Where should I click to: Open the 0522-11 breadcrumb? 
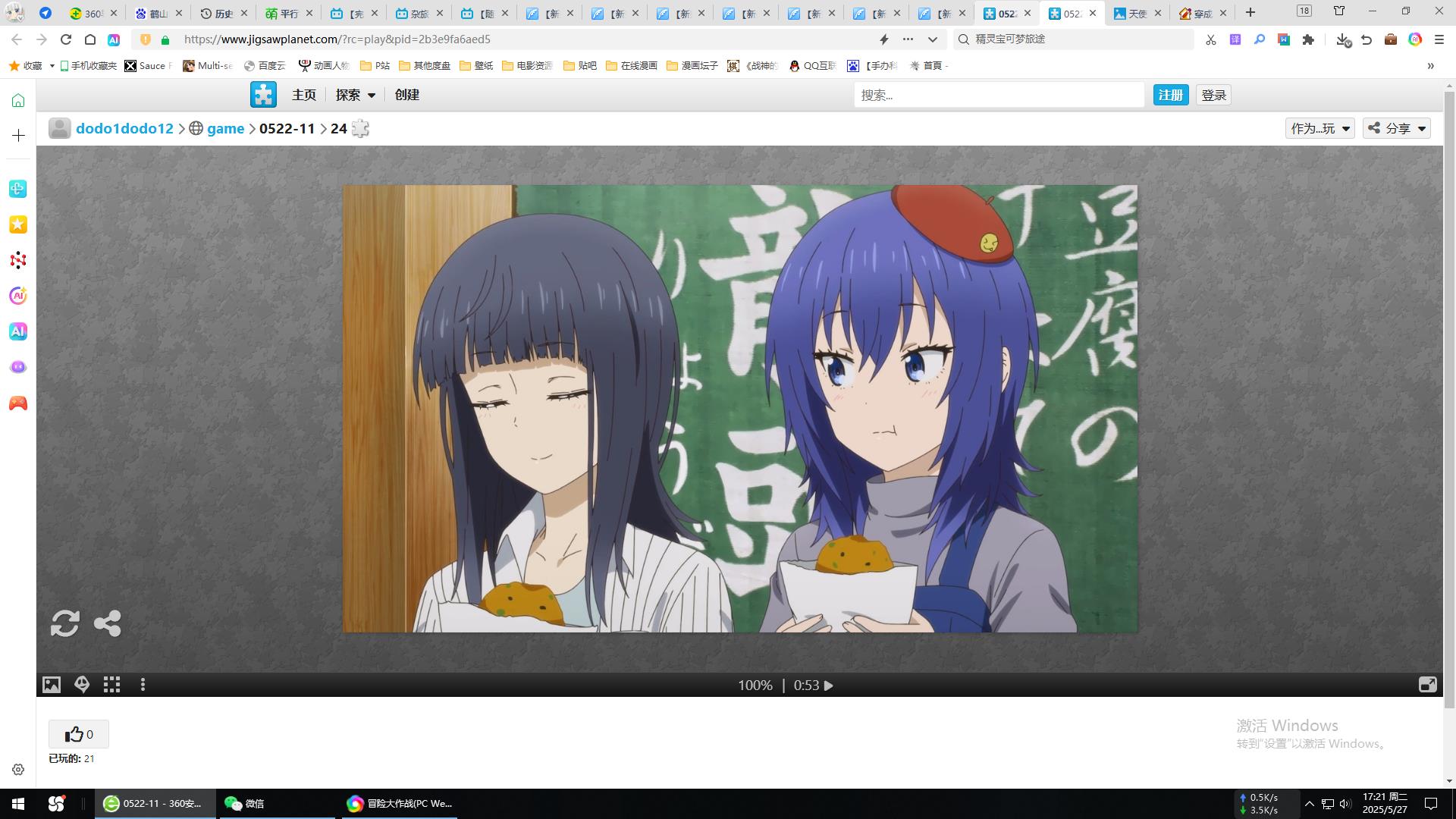(287, 129)
